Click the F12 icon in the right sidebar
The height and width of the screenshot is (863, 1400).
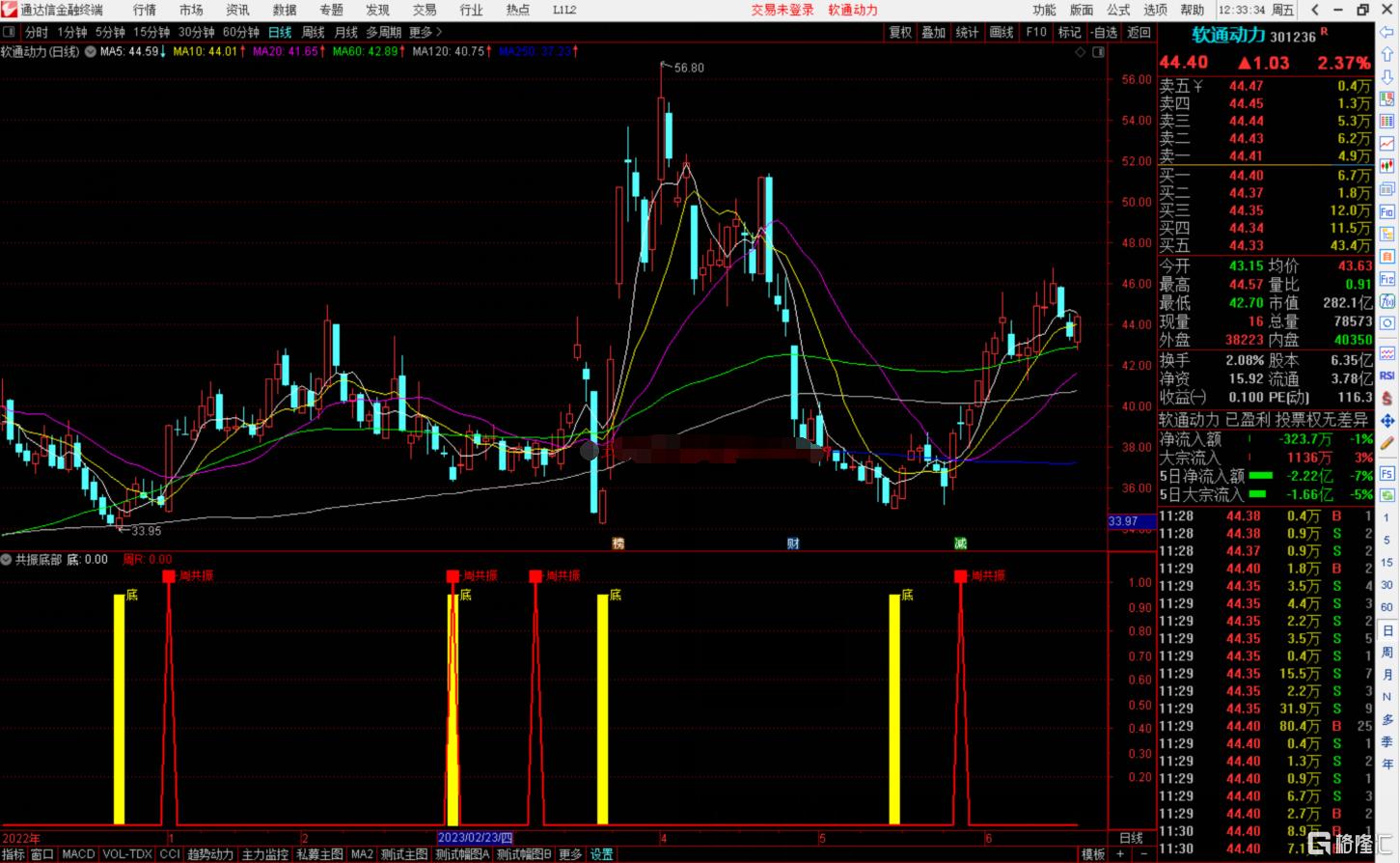pyautogui.click(x=1387, y=278)
